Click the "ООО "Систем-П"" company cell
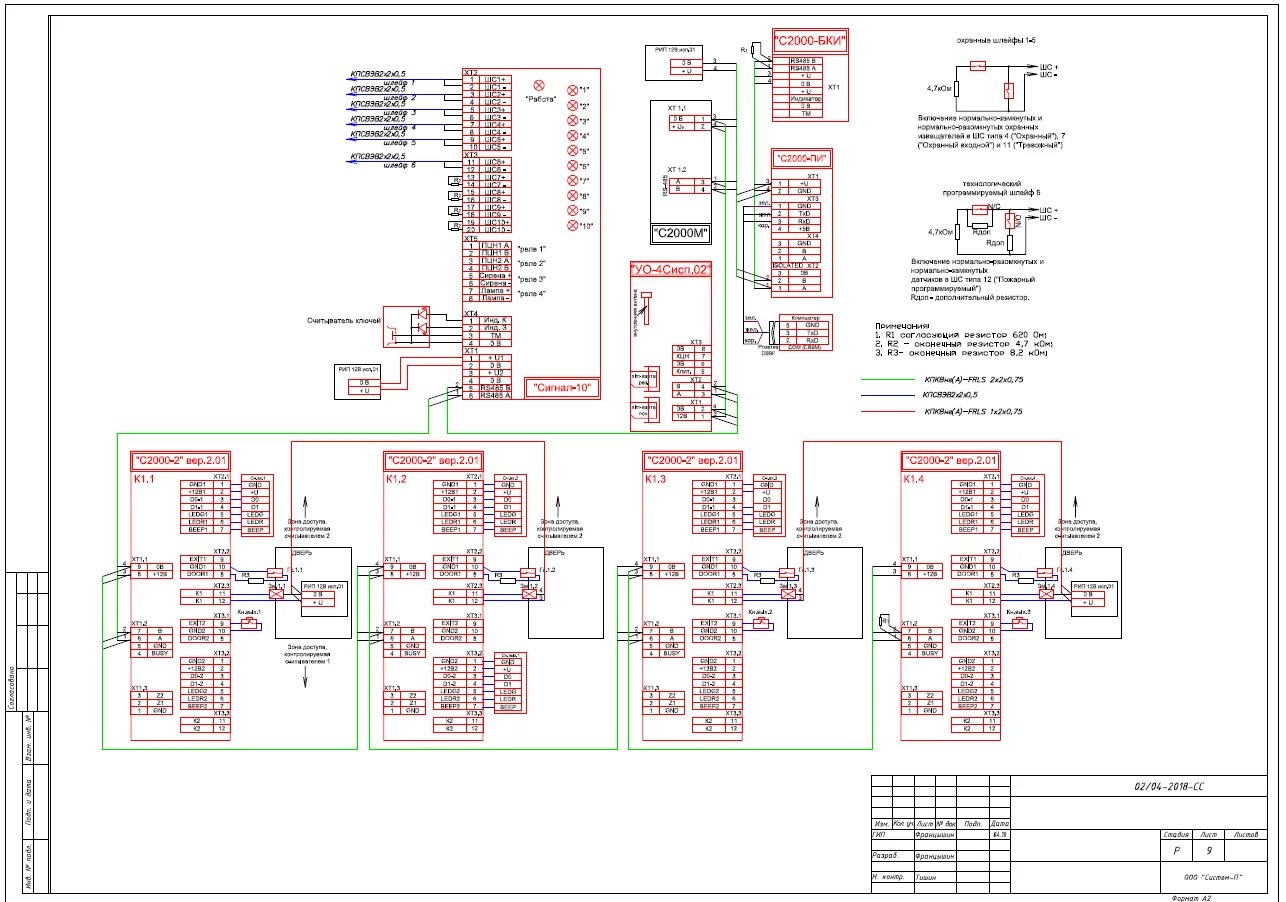 1212,877
